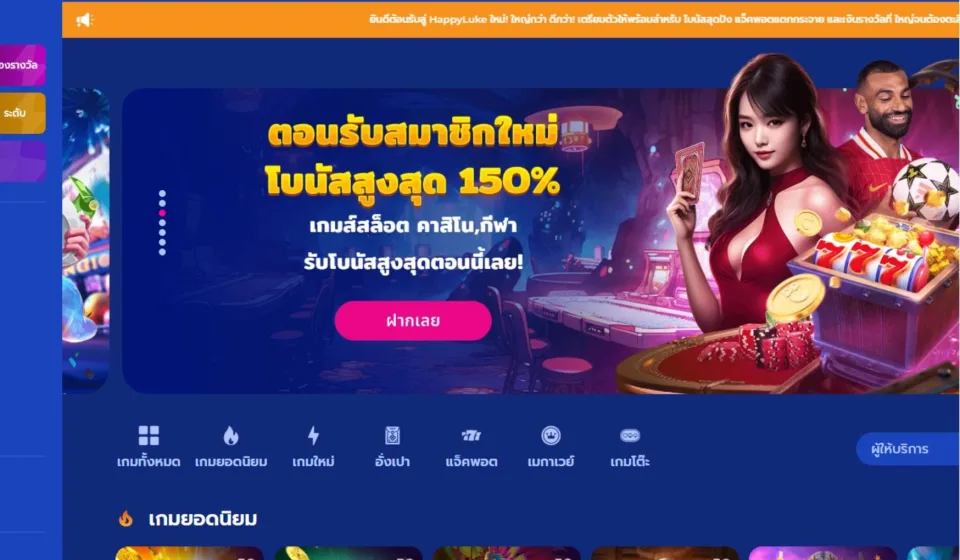
Task: Select the active pink carousel dot
Action: [x=162, y=213]
